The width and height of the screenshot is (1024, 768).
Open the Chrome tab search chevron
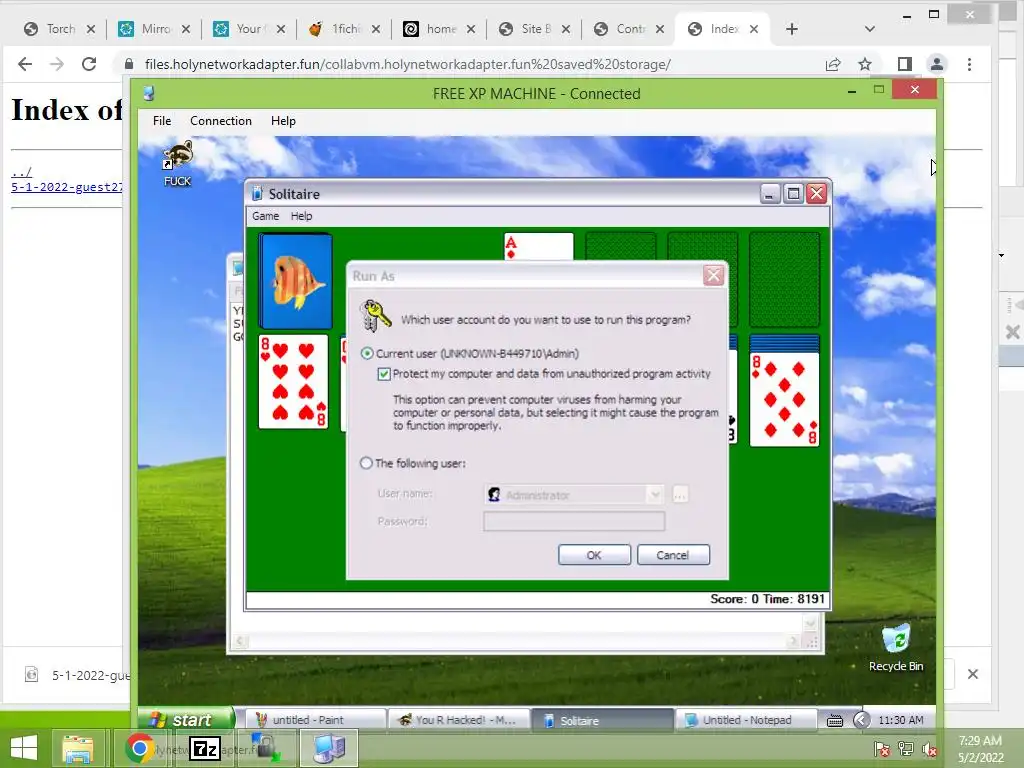(869, 29)
